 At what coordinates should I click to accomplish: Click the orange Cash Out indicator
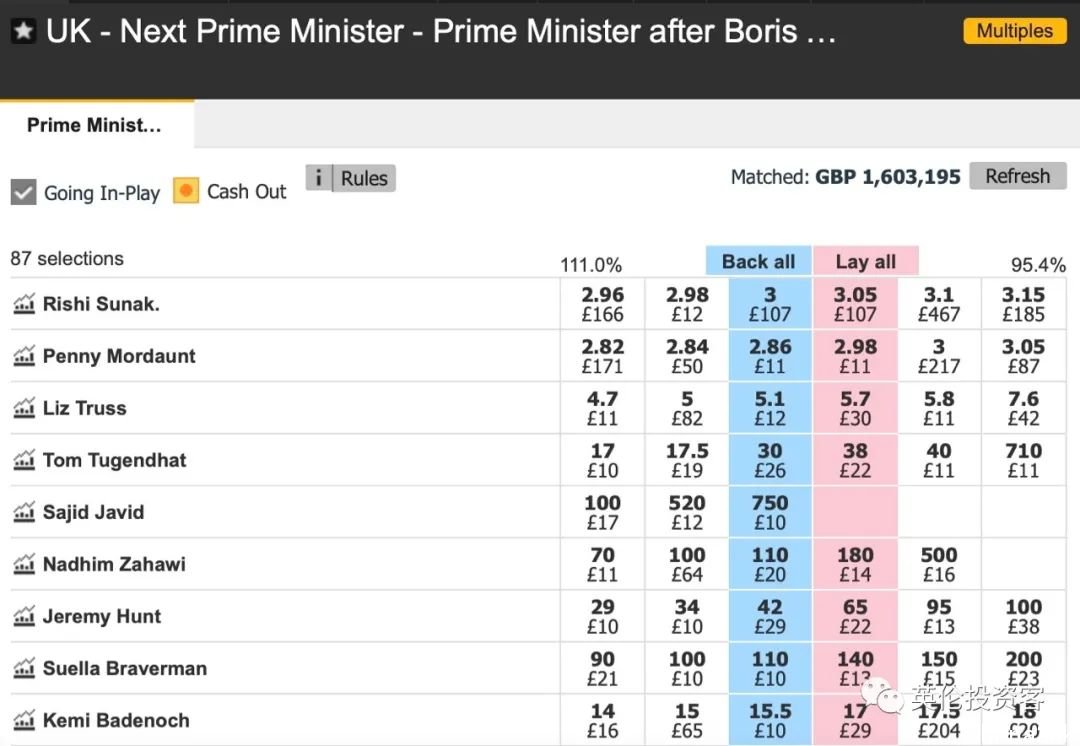click(x=186, y=191)
